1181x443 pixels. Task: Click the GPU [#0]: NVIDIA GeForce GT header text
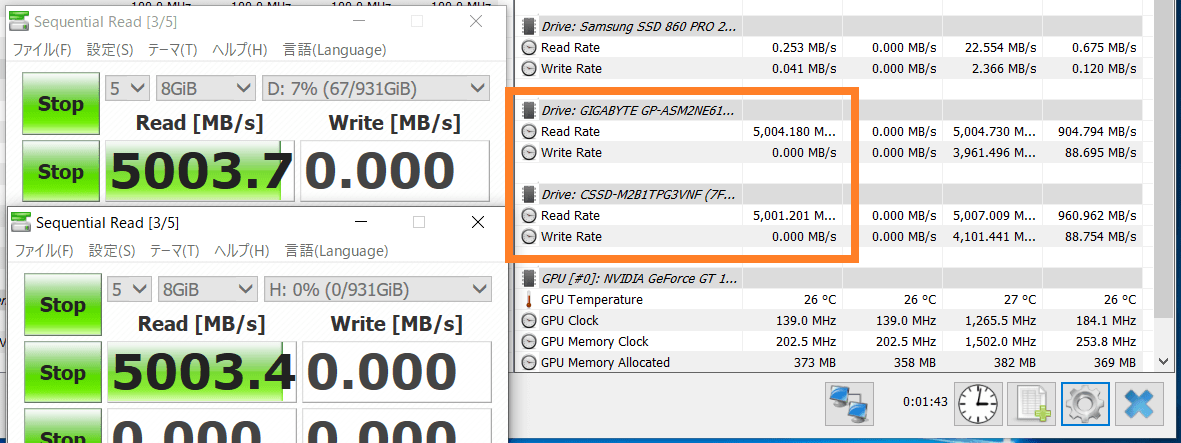pyautogui.click(x=638, y=278)
